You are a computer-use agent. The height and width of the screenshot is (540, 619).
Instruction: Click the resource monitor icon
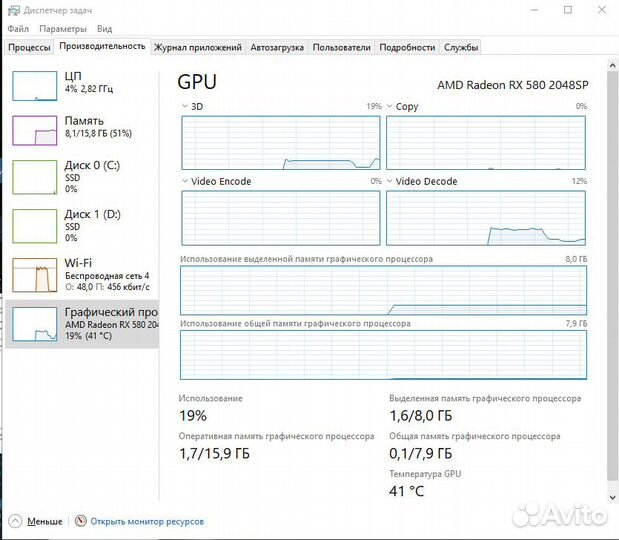[x=81, y=521]
